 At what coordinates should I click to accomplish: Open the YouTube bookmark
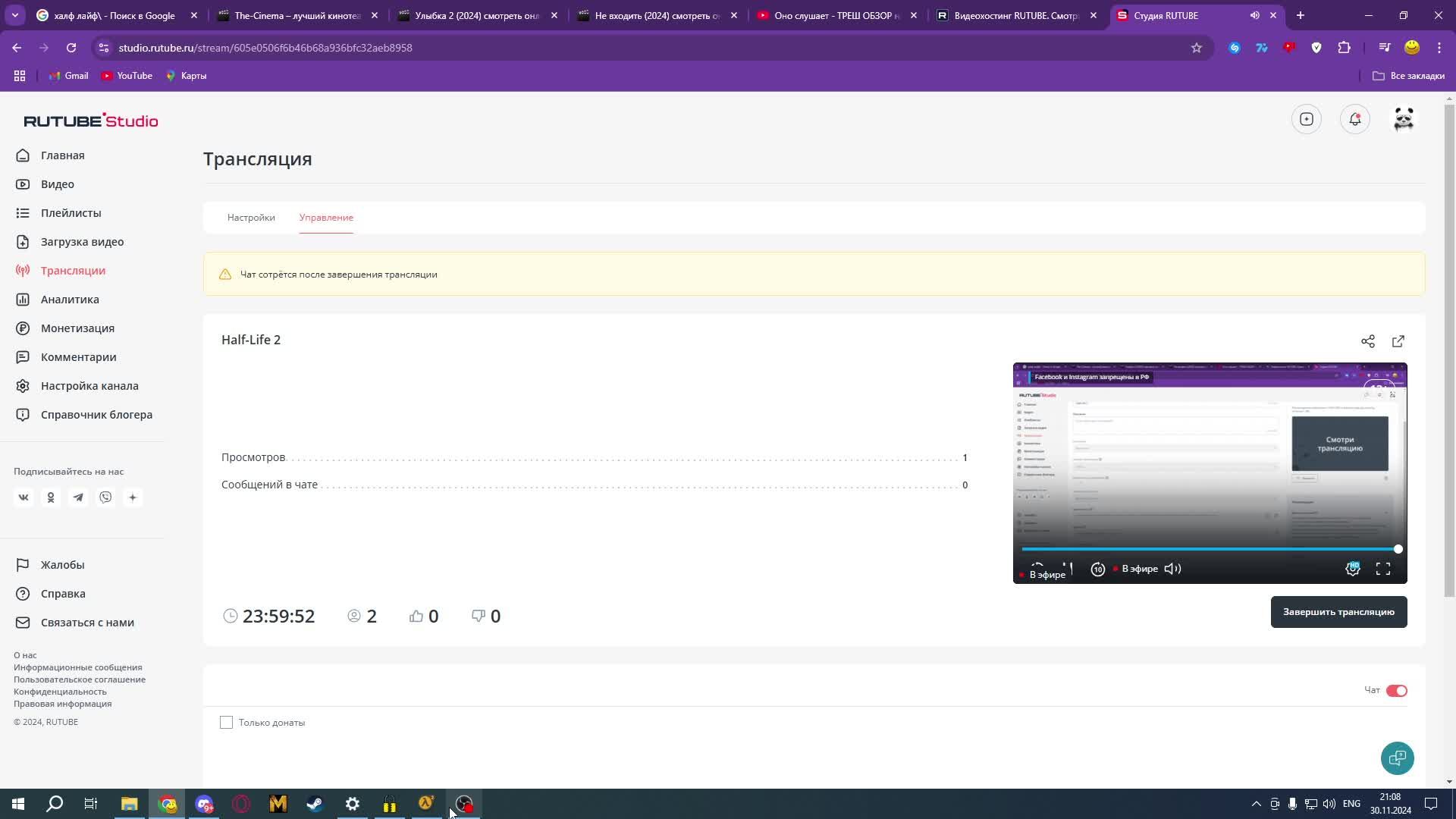click(127, 76)
